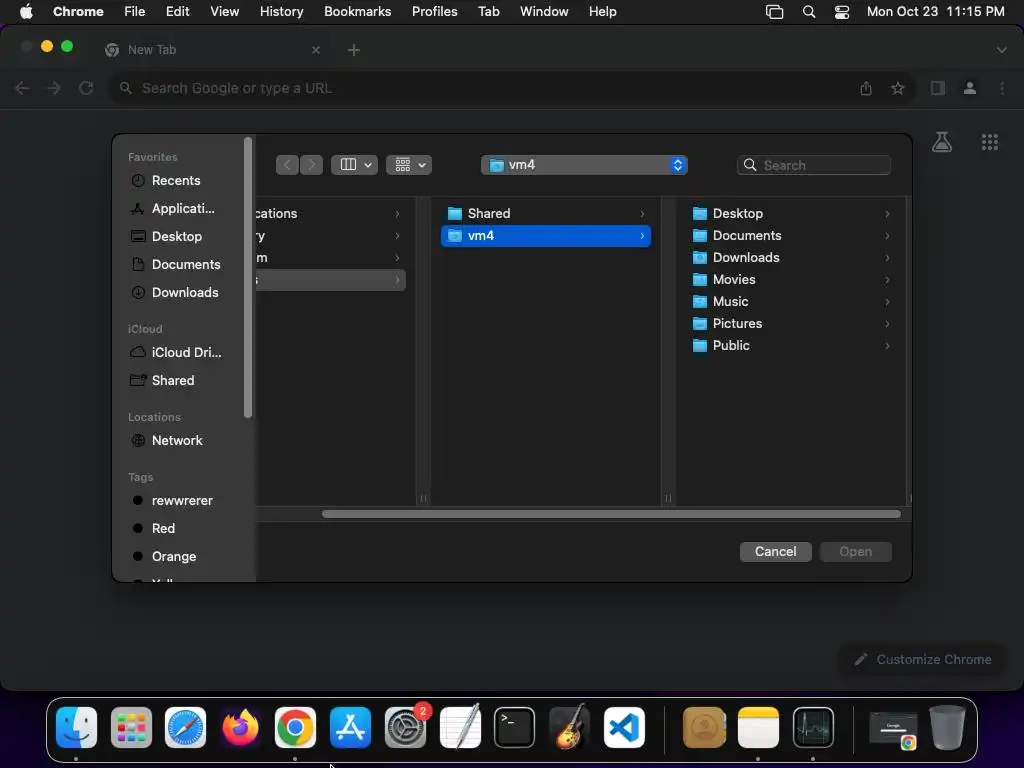
Task: Open System Settings from the dock
Action: tap(405, 727)
